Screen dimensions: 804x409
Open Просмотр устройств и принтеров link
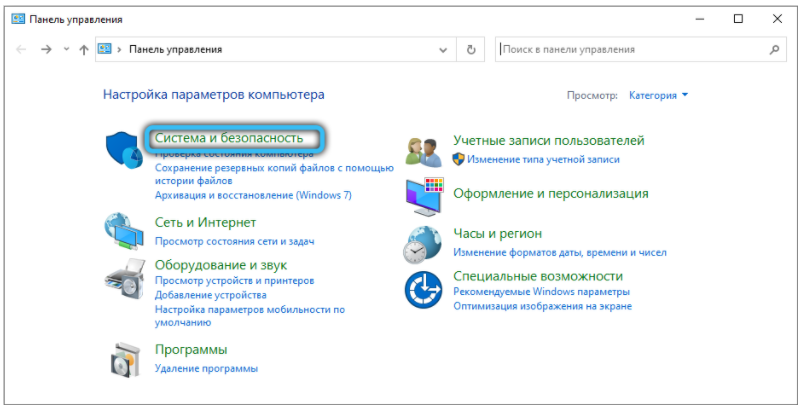pos(234,281)
